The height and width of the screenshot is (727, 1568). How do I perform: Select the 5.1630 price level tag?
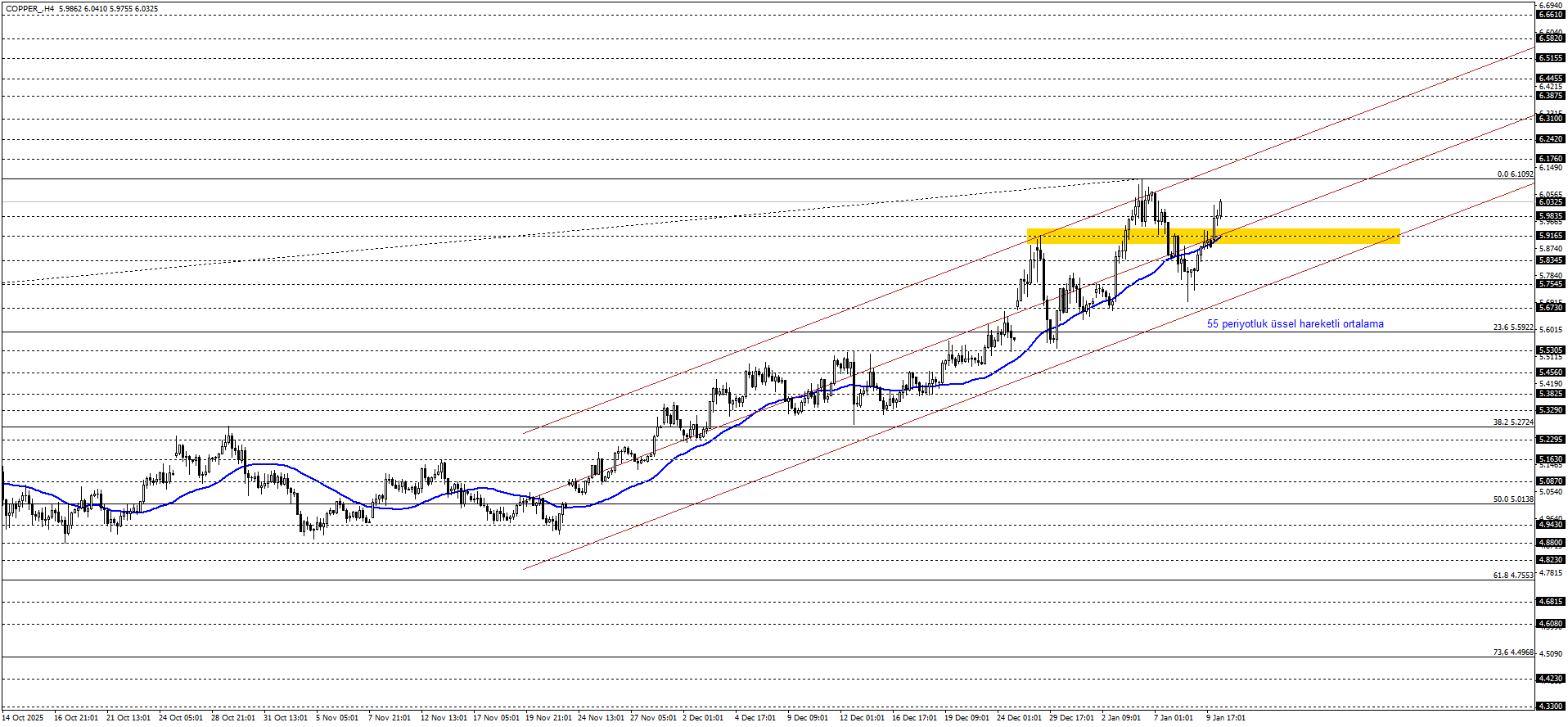click(1550, 459)
